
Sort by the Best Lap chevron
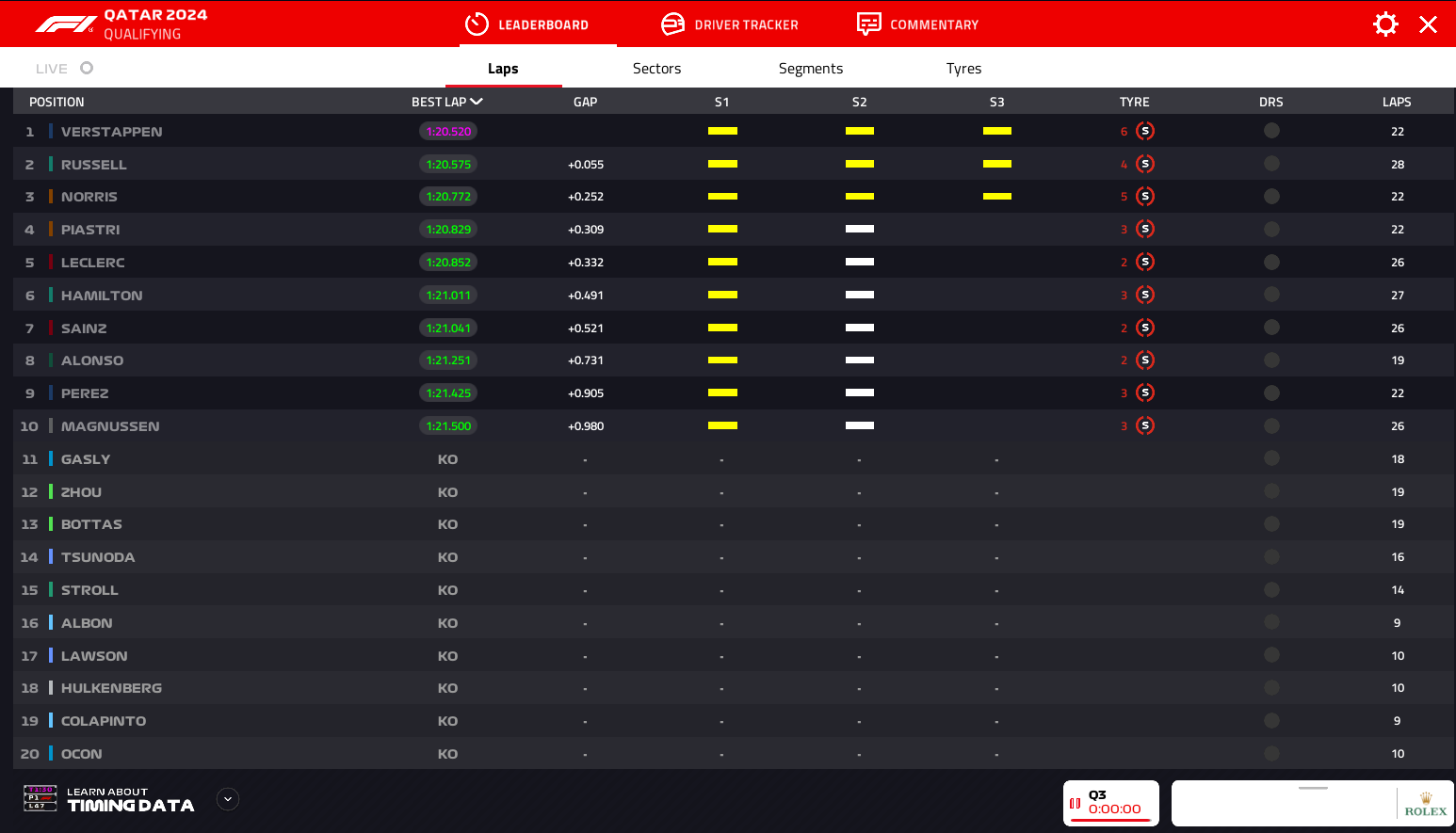[x=477, y=102]
